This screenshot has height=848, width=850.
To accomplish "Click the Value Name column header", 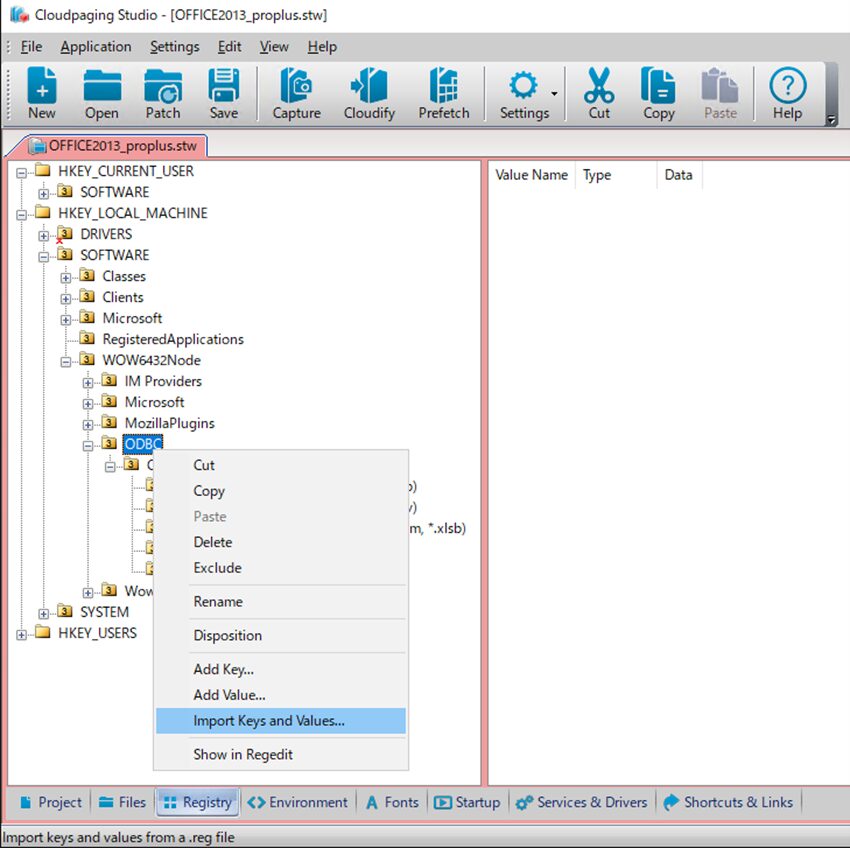I will [531, 175].
